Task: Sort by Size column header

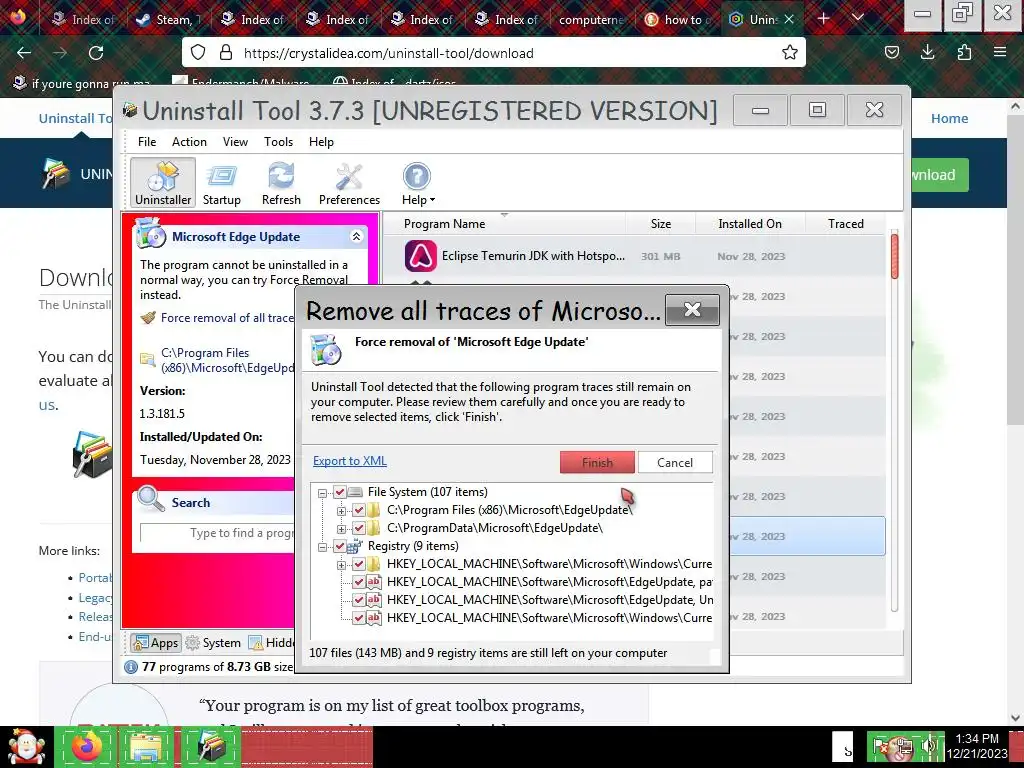Action: tap(660, 224)
